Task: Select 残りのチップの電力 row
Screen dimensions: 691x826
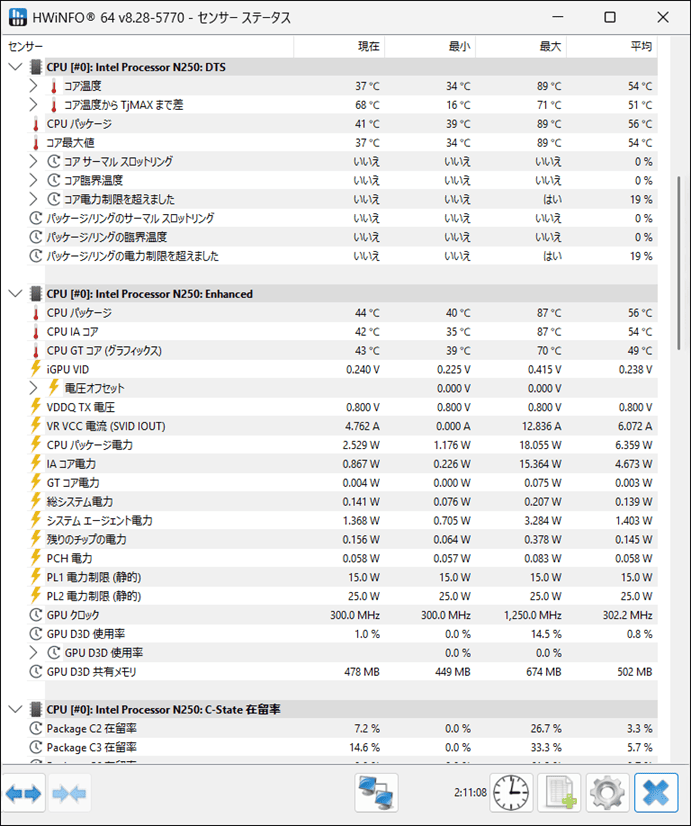Action: point(342,539)
